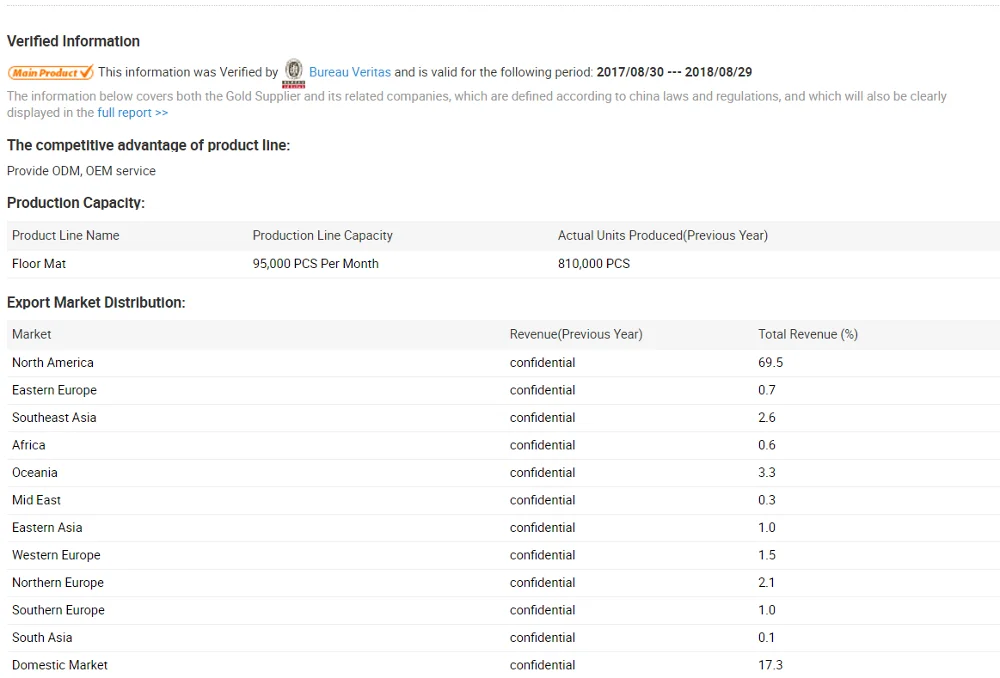Click the Main Product verified badge icon

(51, 72)
